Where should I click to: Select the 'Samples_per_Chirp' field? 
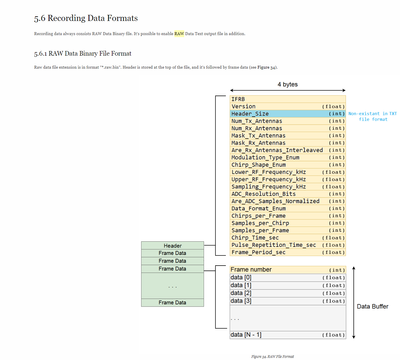[x=288, y=223]
